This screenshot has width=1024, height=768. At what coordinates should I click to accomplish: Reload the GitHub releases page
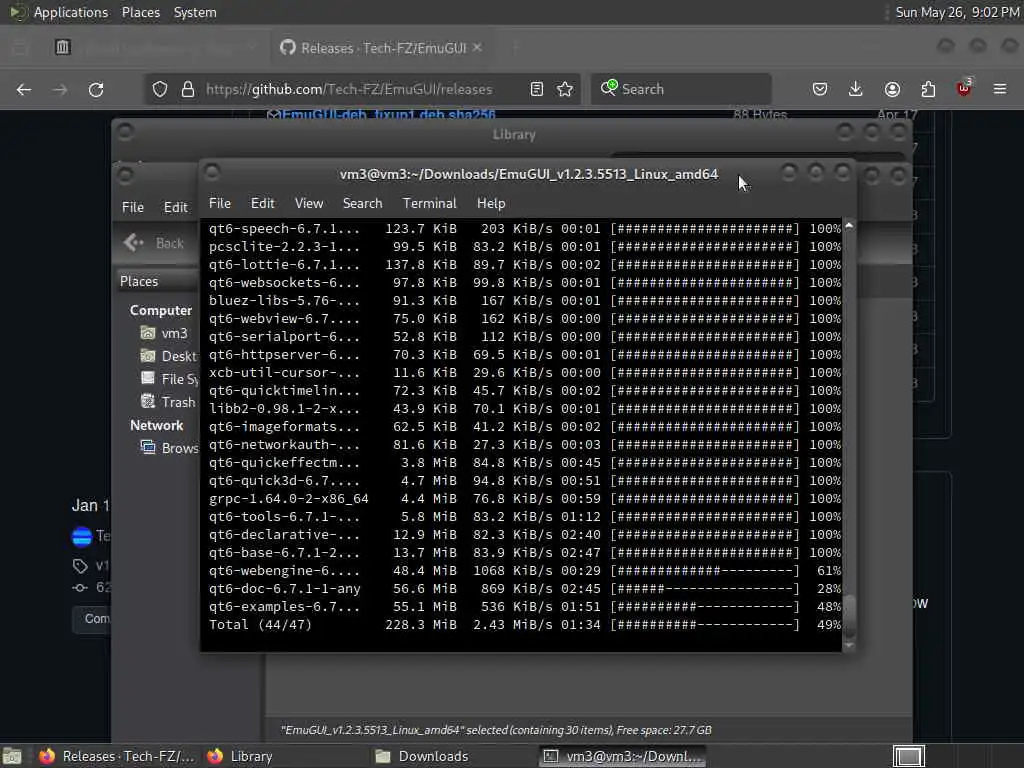click(x=96, y=89)
